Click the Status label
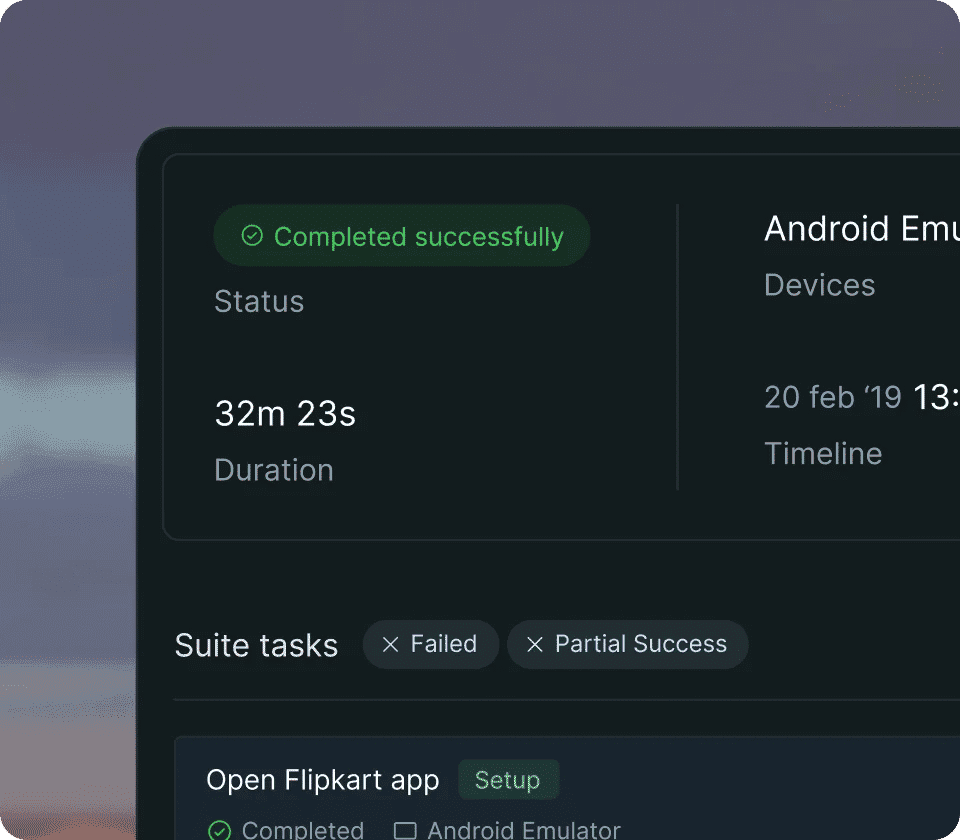This screenshot has height=840, width=960. tap(259, 301)
